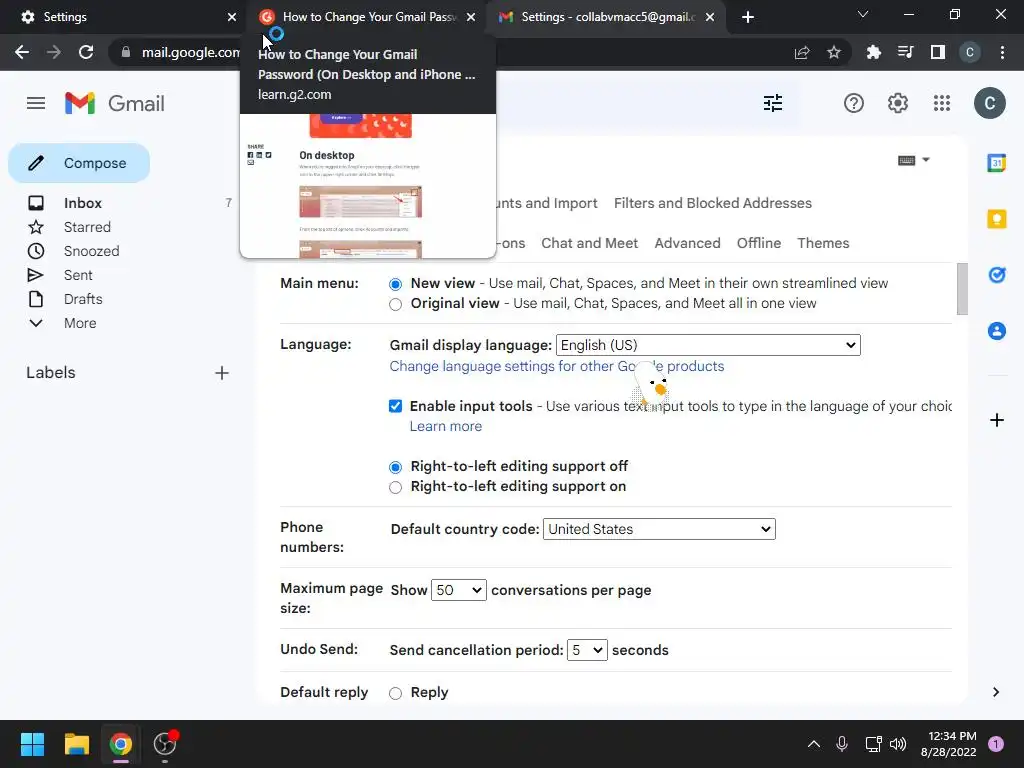Open search options filter icon

point(773,103)
